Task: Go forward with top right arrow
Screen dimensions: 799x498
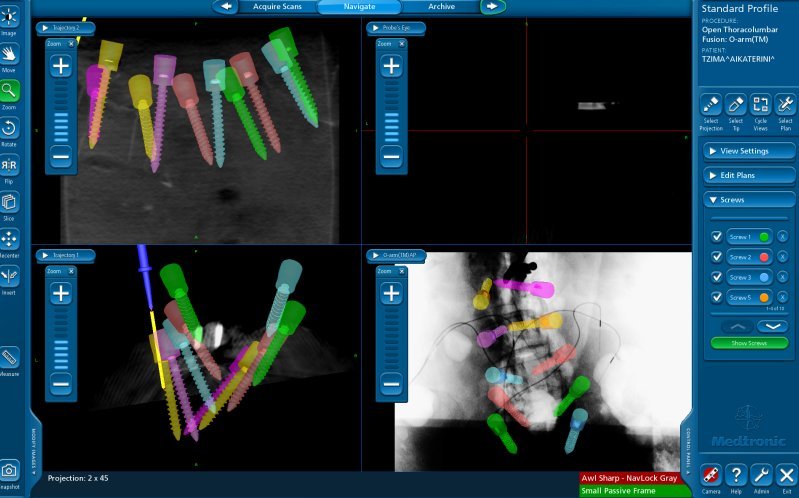Action: click(492, 7)
